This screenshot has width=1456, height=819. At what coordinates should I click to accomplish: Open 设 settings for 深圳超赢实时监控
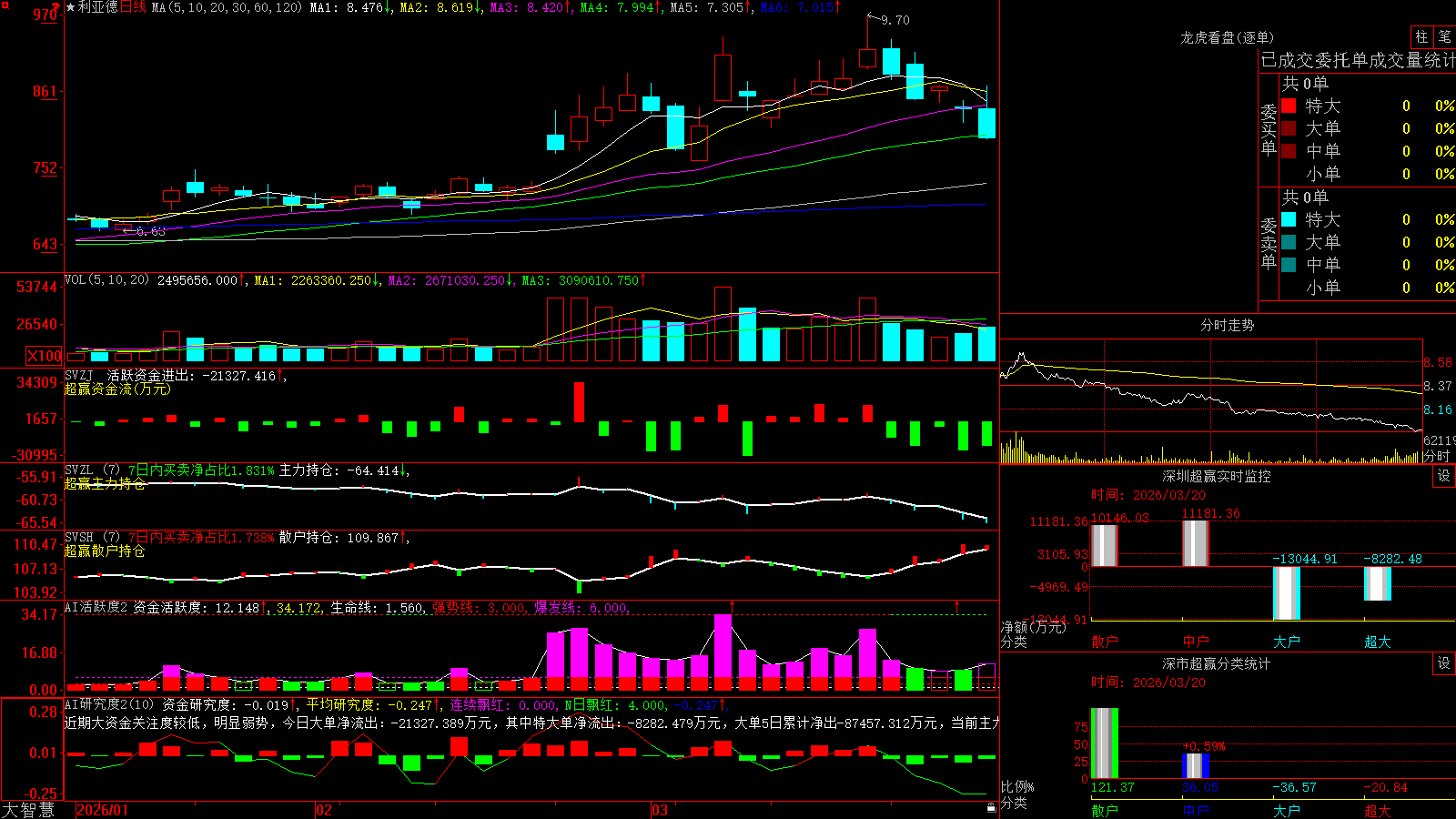[x=1444, y=476]
